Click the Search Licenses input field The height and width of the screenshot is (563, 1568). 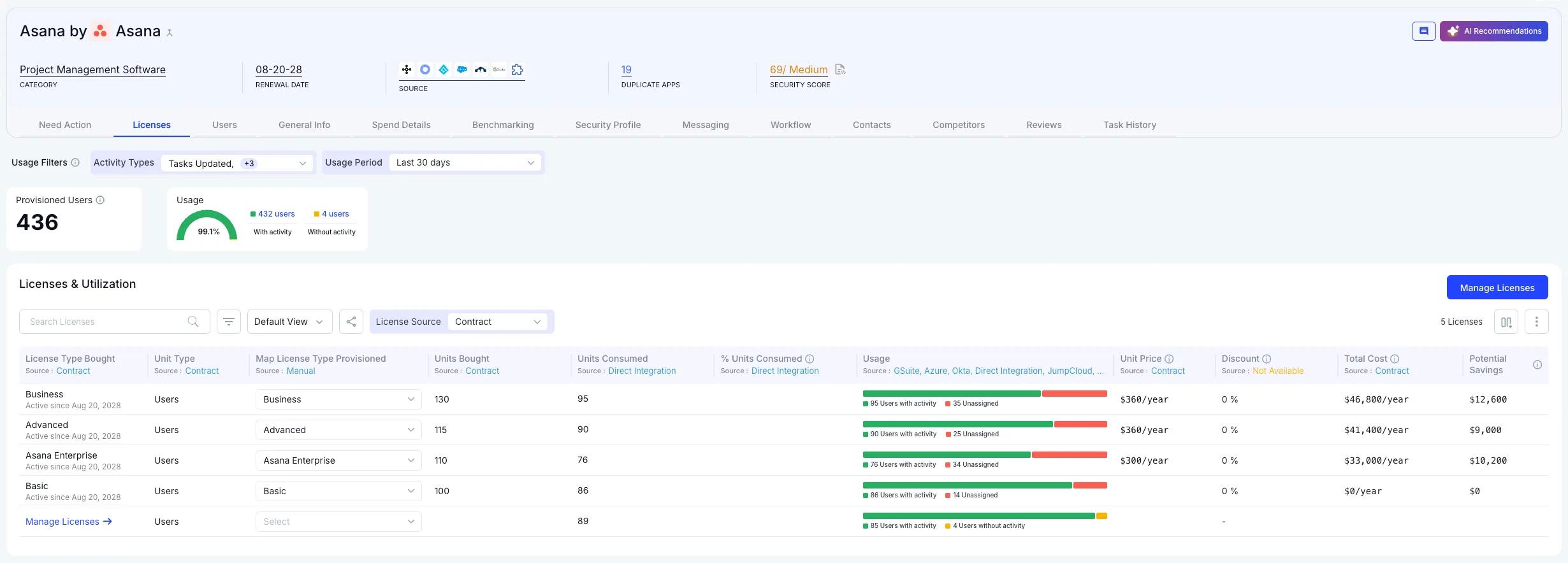[106, 322]
